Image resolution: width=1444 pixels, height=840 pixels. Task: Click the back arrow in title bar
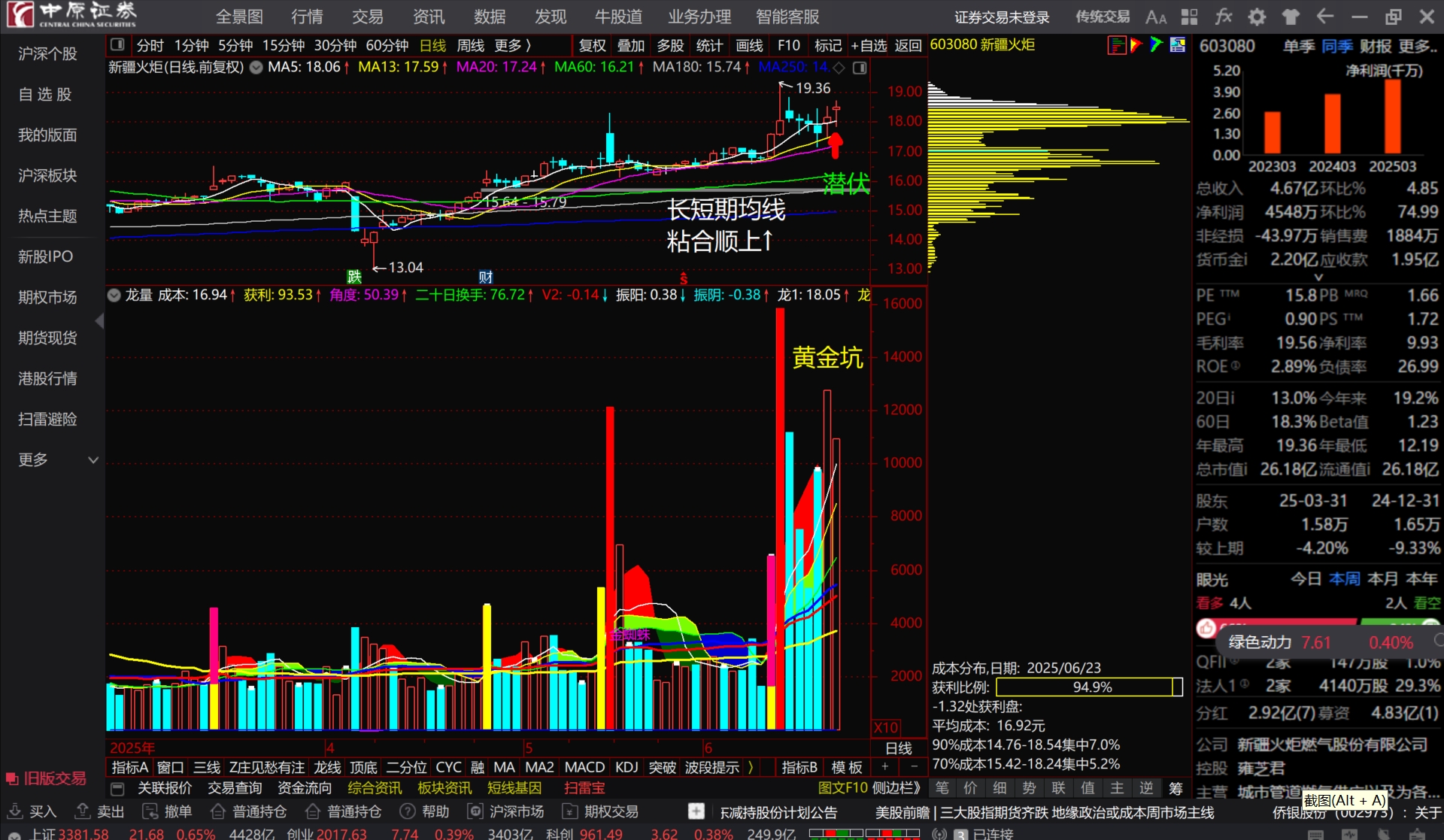click(1325, 17)
